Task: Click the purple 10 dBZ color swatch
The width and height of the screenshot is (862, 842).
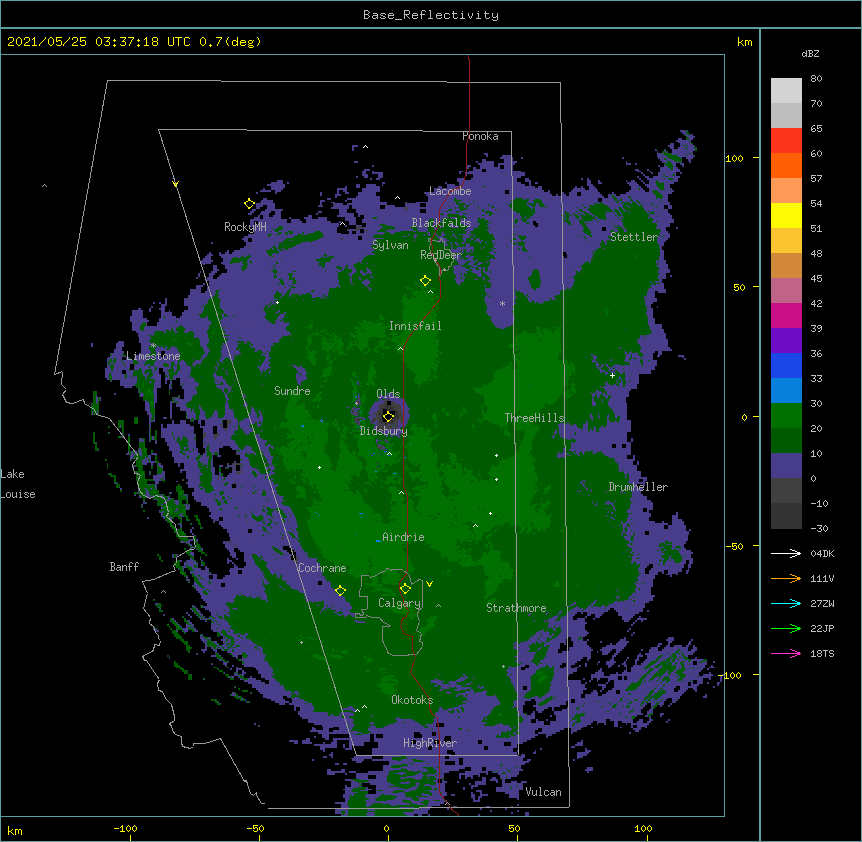Action: pyautogui.click(x=786, y=466)
